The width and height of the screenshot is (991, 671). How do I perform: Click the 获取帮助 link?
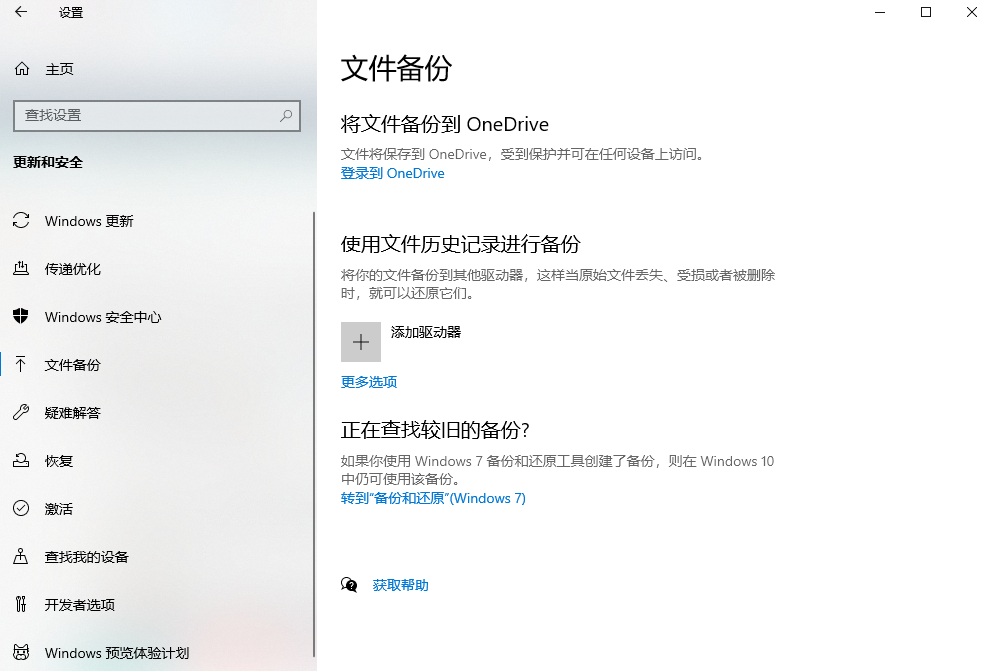[x=400, y=585]
